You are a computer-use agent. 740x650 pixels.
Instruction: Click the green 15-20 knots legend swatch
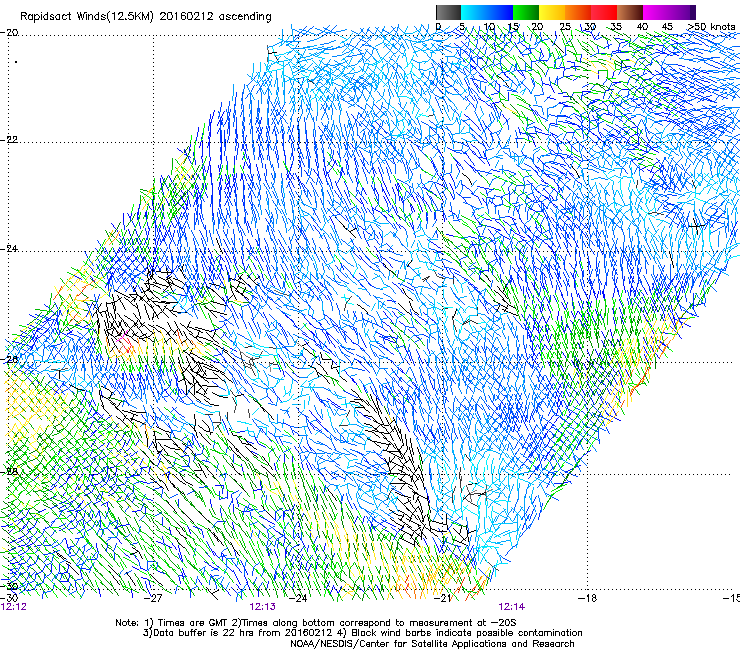(x=526, y=12)
